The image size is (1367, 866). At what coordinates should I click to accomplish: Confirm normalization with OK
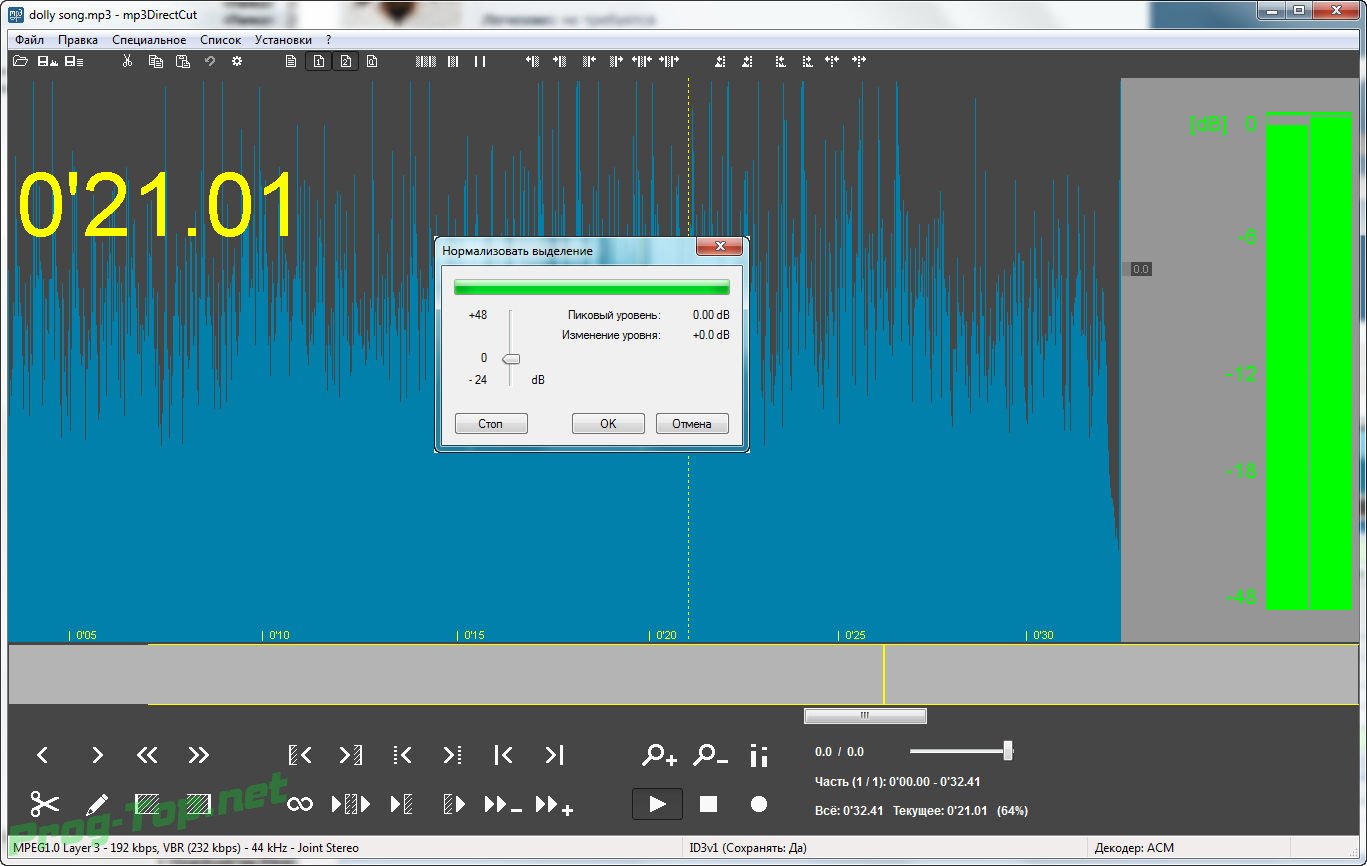point(608,424)
